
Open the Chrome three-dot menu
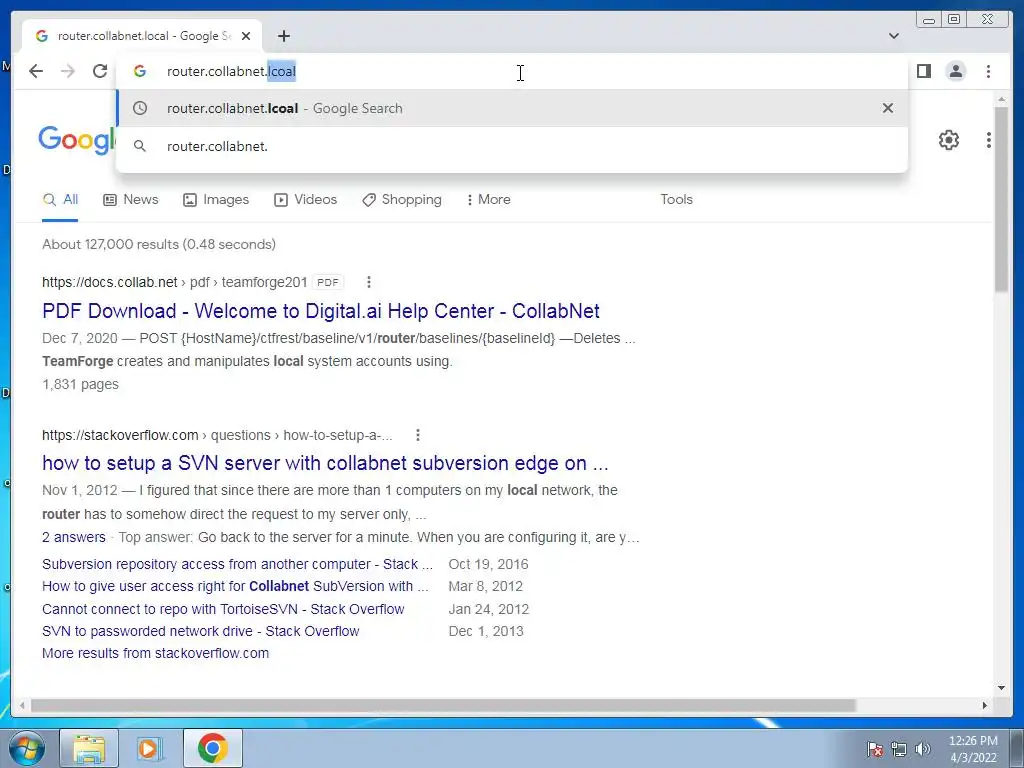click(988, 71)
